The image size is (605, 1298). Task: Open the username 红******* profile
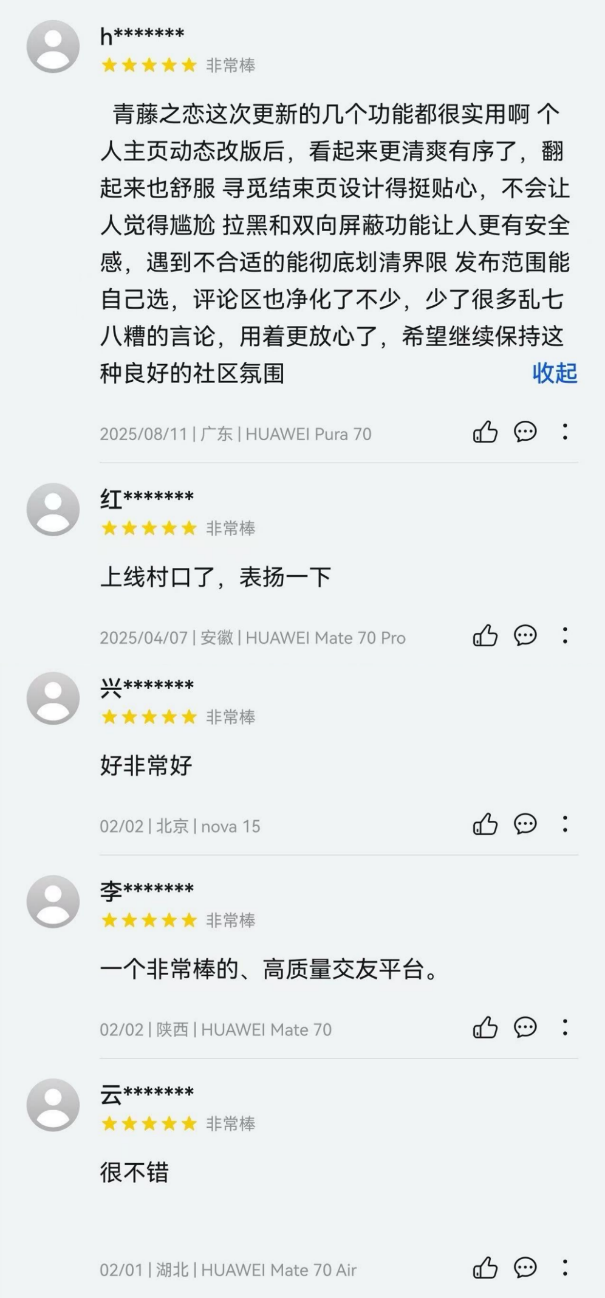coord(147,499)
